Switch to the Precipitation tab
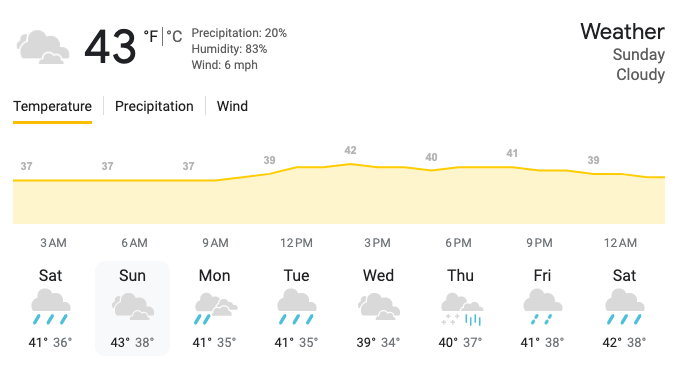Image resolution: width=679 pixels, height=366 pixels. tap(154, 106)
